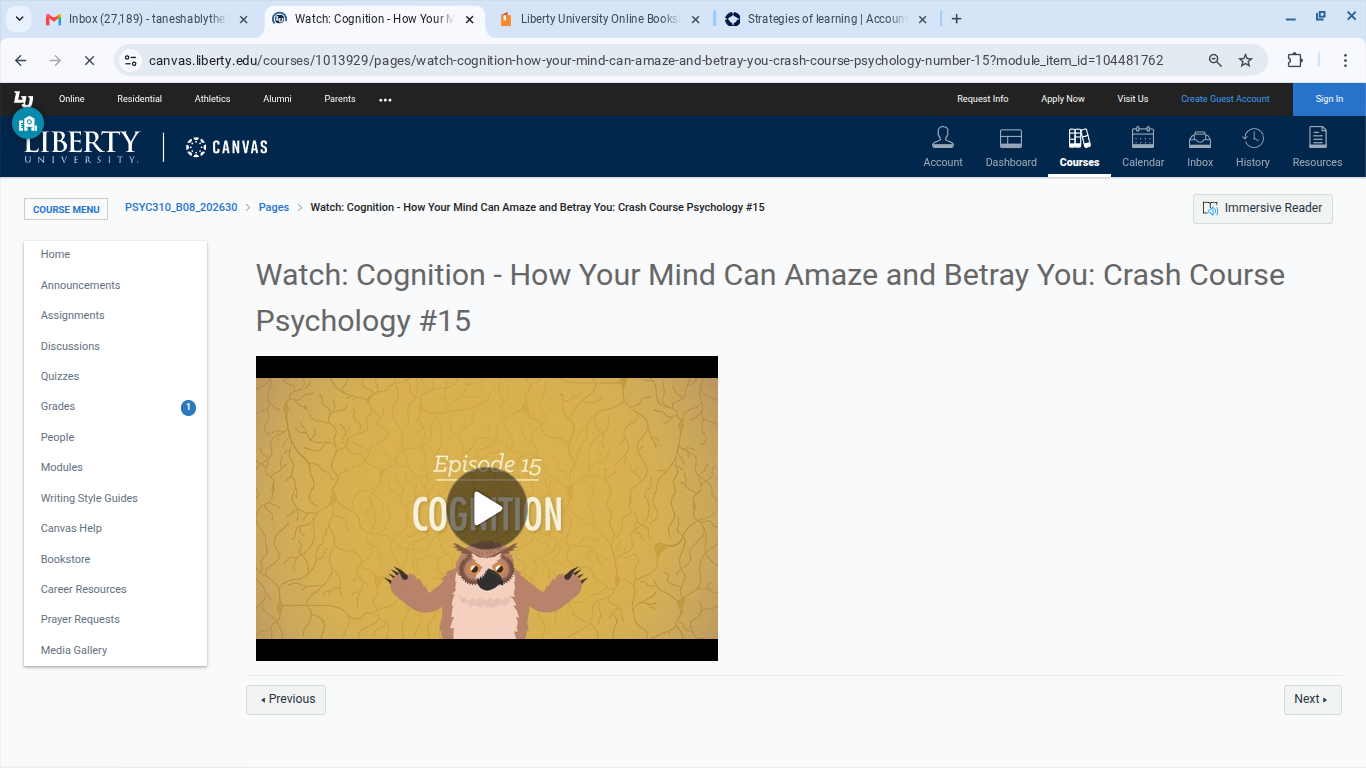Toggle the Course Menu button
Screen dimensions: 1366x768
tap(66, 209)
